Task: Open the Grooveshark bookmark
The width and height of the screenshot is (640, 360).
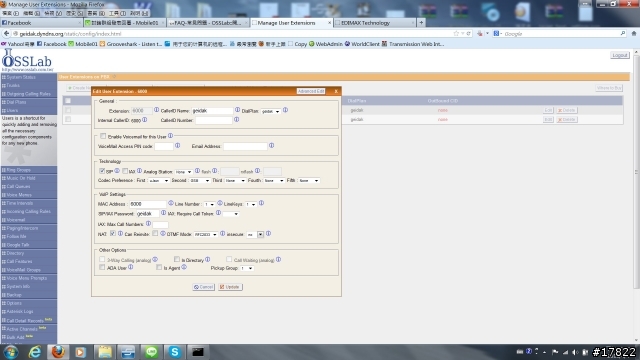Action: coord(131,44)
